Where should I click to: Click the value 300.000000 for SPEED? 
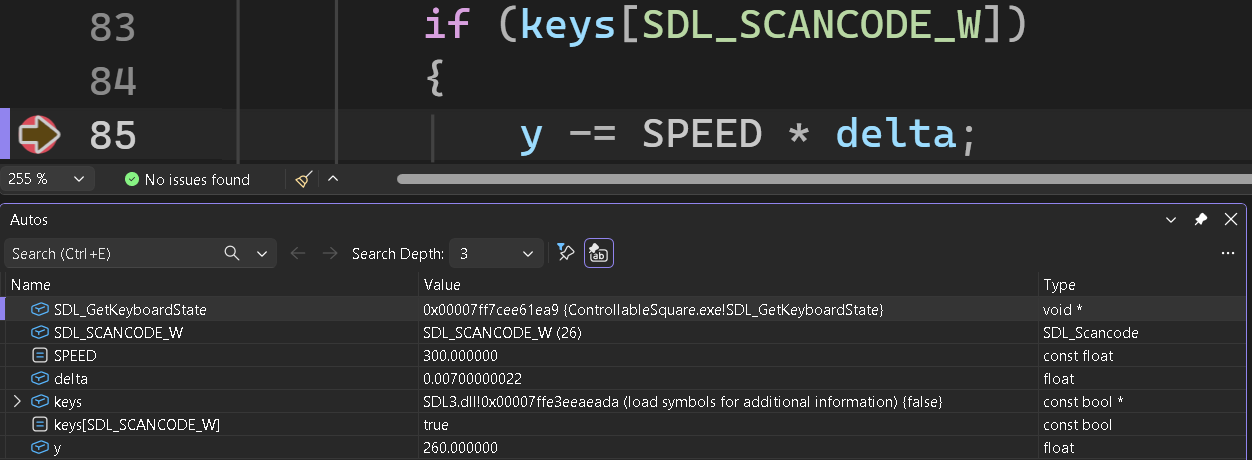click(x=461, y=356)
